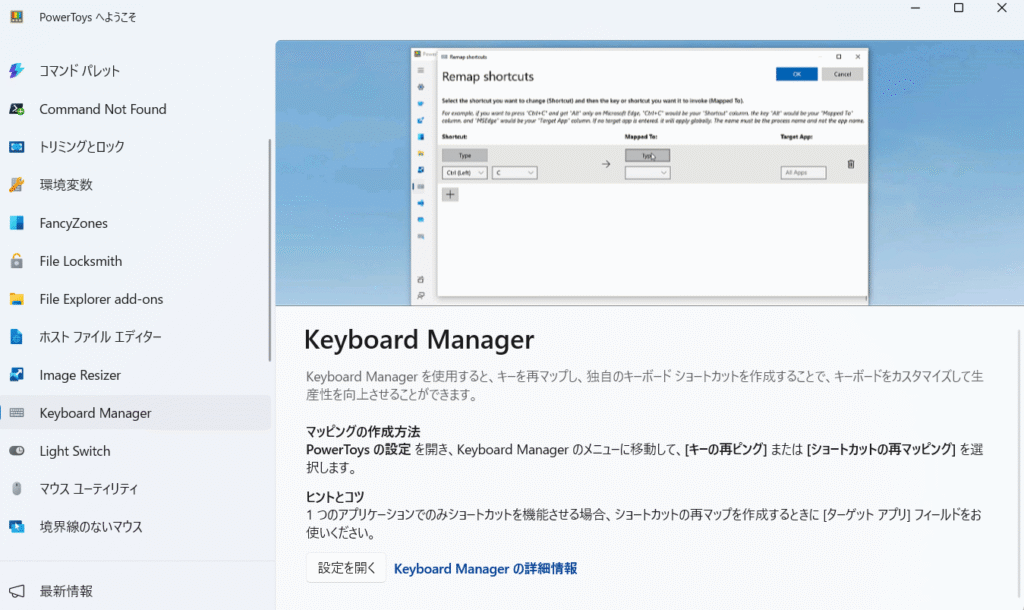The image size is (1024, 610).
Task: Open the Image Resizer icon
Action: tap(17, 375)
